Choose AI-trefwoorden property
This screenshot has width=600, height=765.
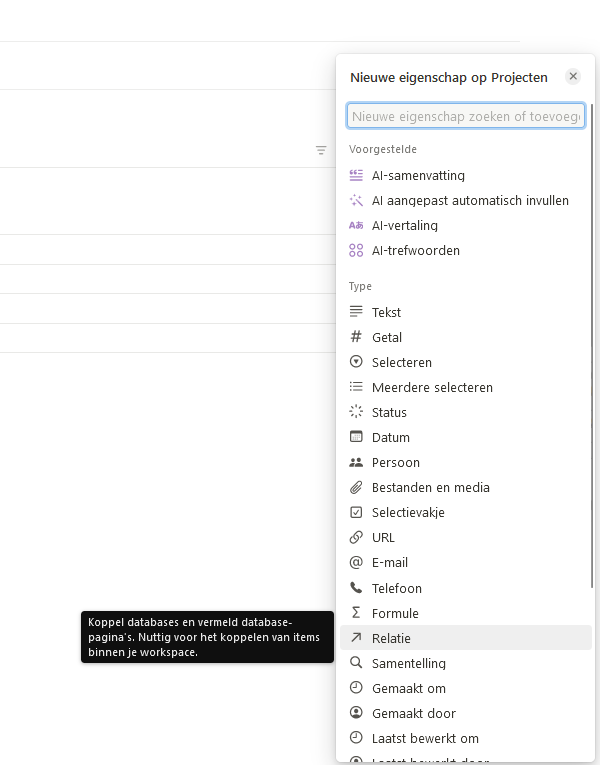click(x=466, y=250)
